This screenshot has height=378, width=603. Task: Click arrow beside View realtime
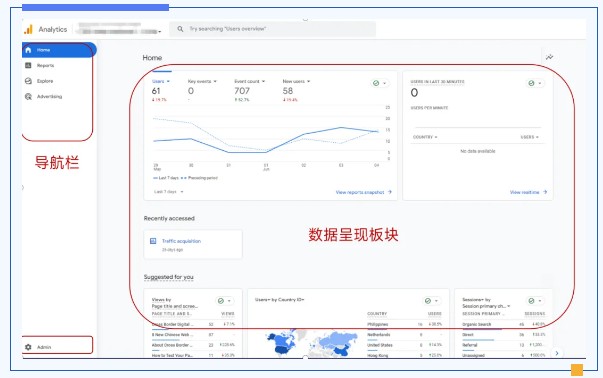[x=545, y=192]
